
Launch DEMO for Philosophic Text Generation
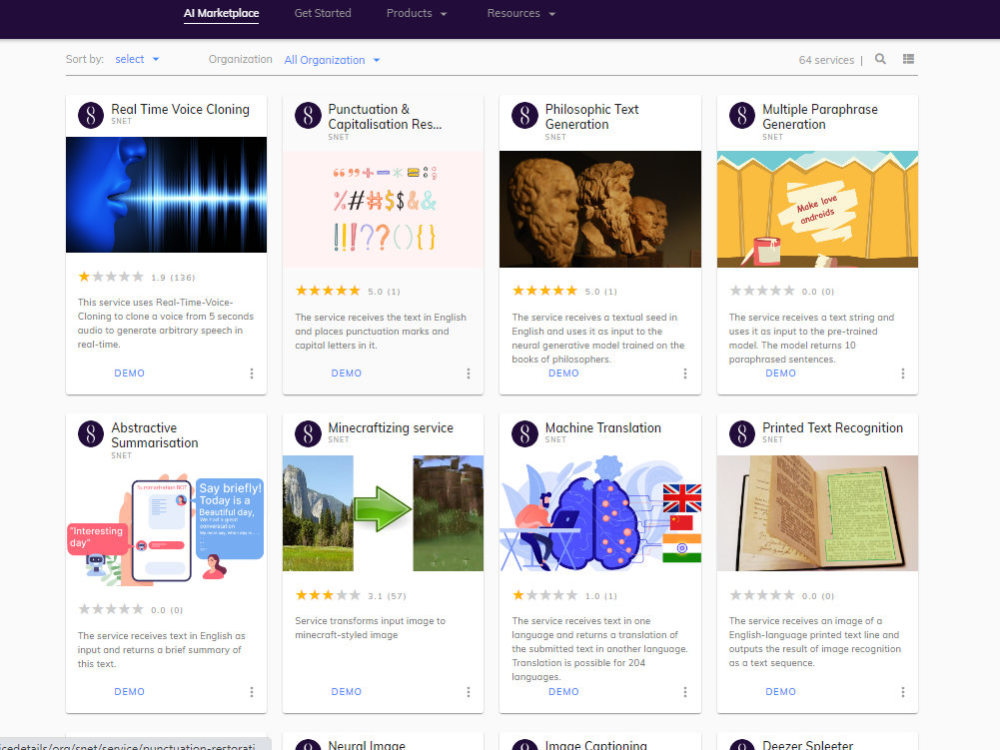pos(564,373)
